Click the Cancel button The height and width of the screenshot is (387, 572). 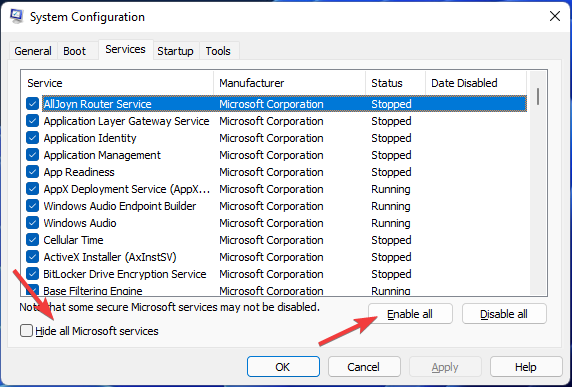click(x=363, y=367)
